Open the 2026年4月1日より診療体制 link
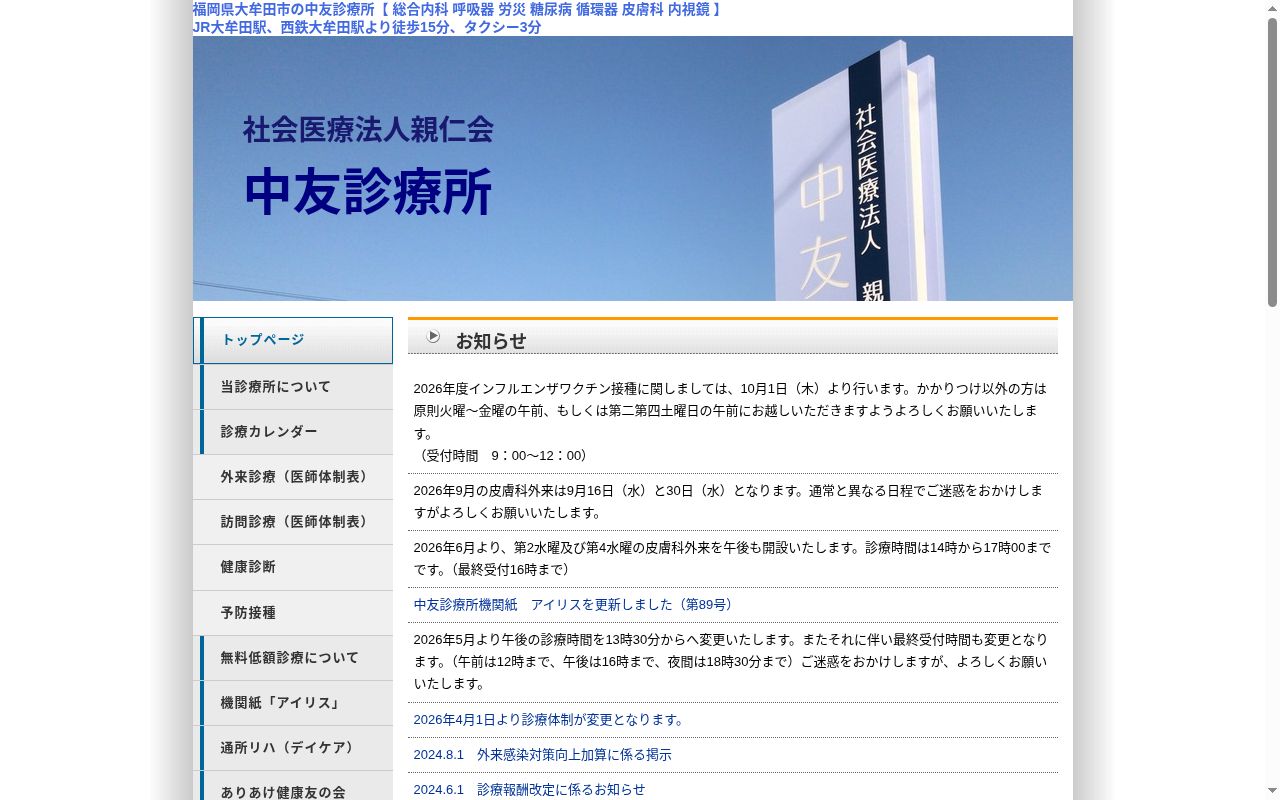Viewport: 1280px width, 800px height. [551, 720]
